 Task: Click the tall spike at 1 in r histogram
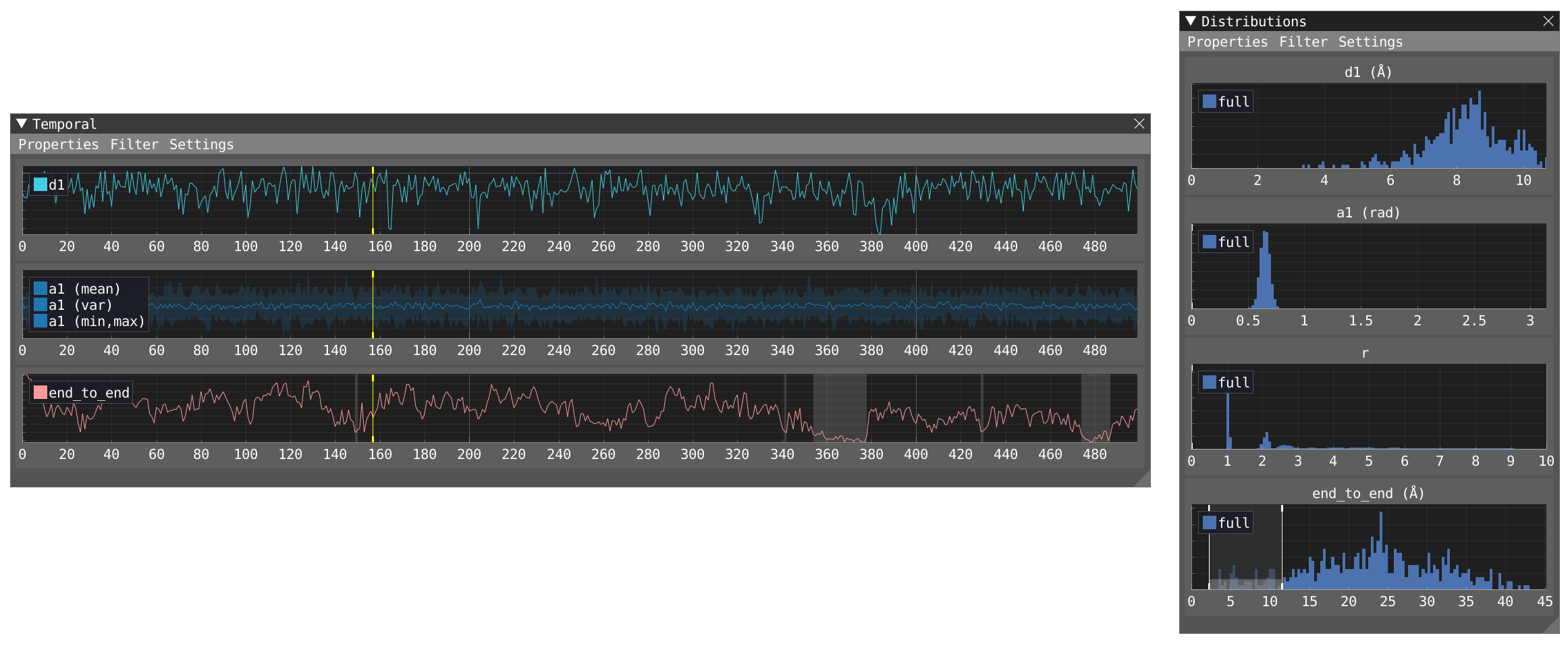[1228, 421]
